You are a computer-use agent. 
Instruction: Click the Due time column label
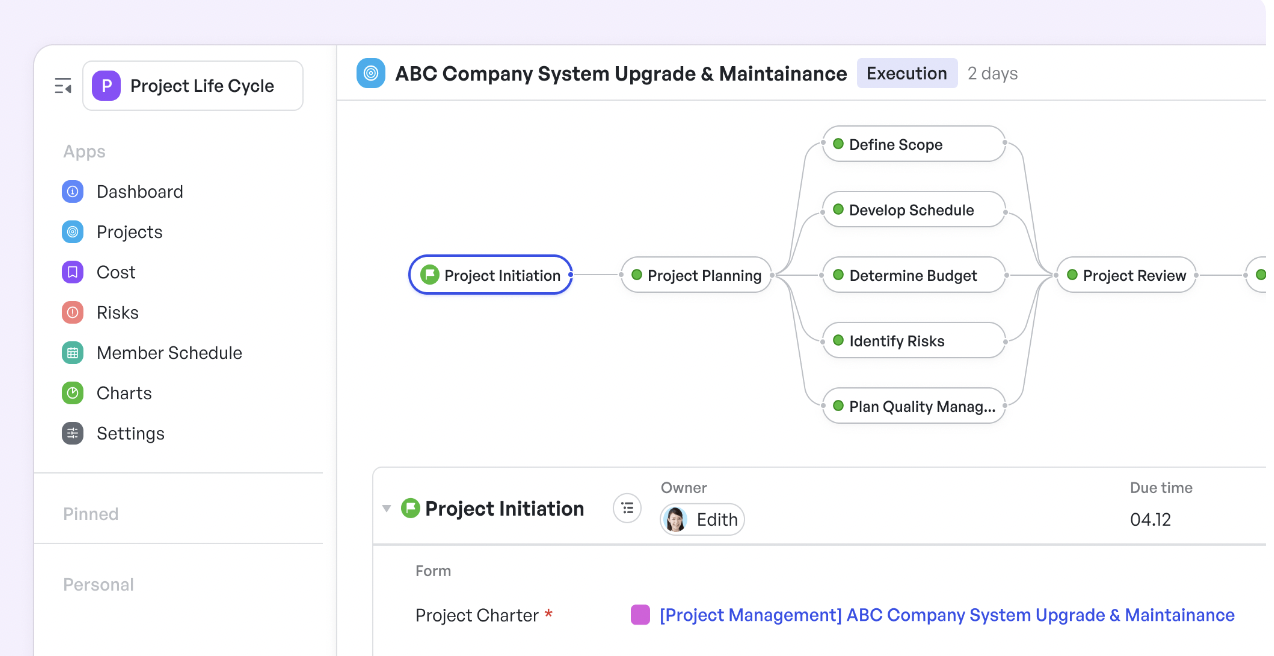coord(1161,488)
